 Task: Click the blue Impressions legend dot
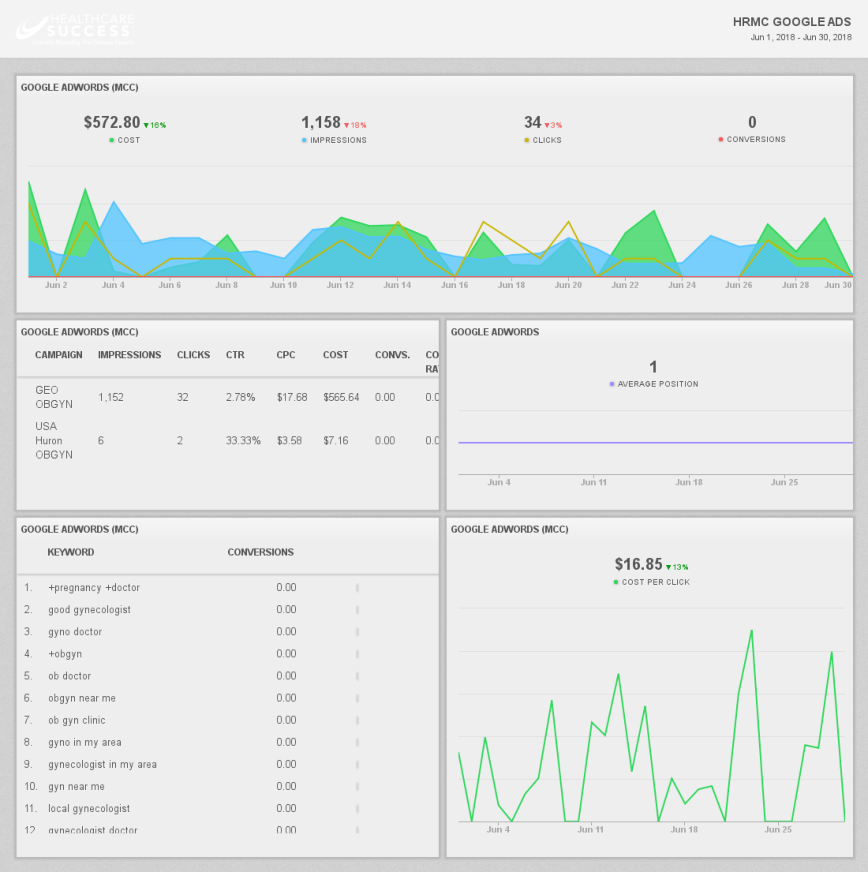[304, 140]
